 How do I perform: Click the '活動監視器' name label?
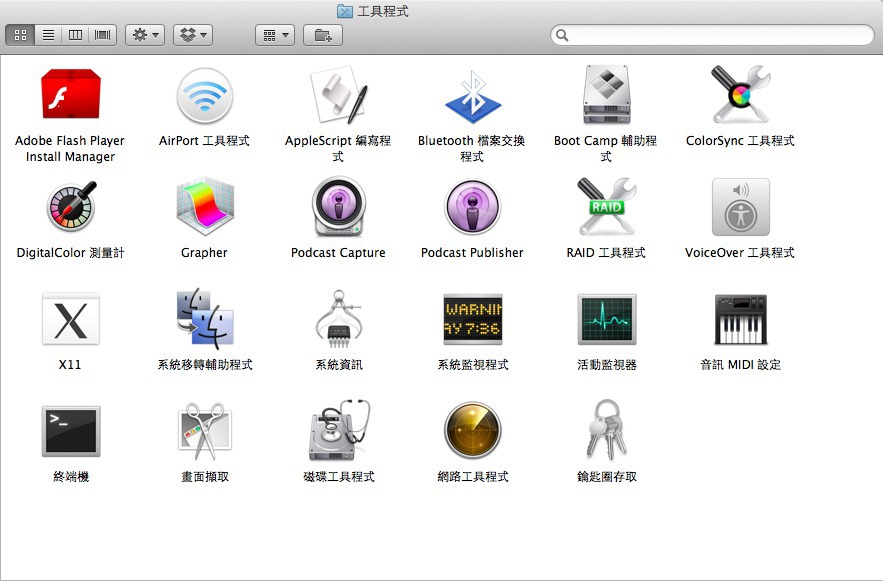click(x=607, y=364)
